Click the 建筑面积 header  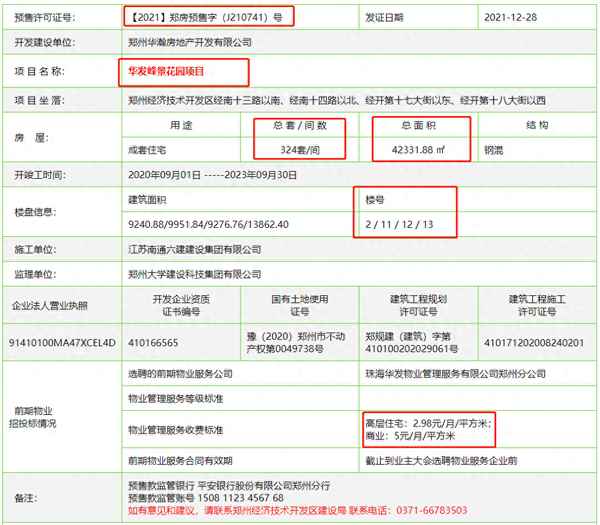pyautogui.click(x=147, y=199)
